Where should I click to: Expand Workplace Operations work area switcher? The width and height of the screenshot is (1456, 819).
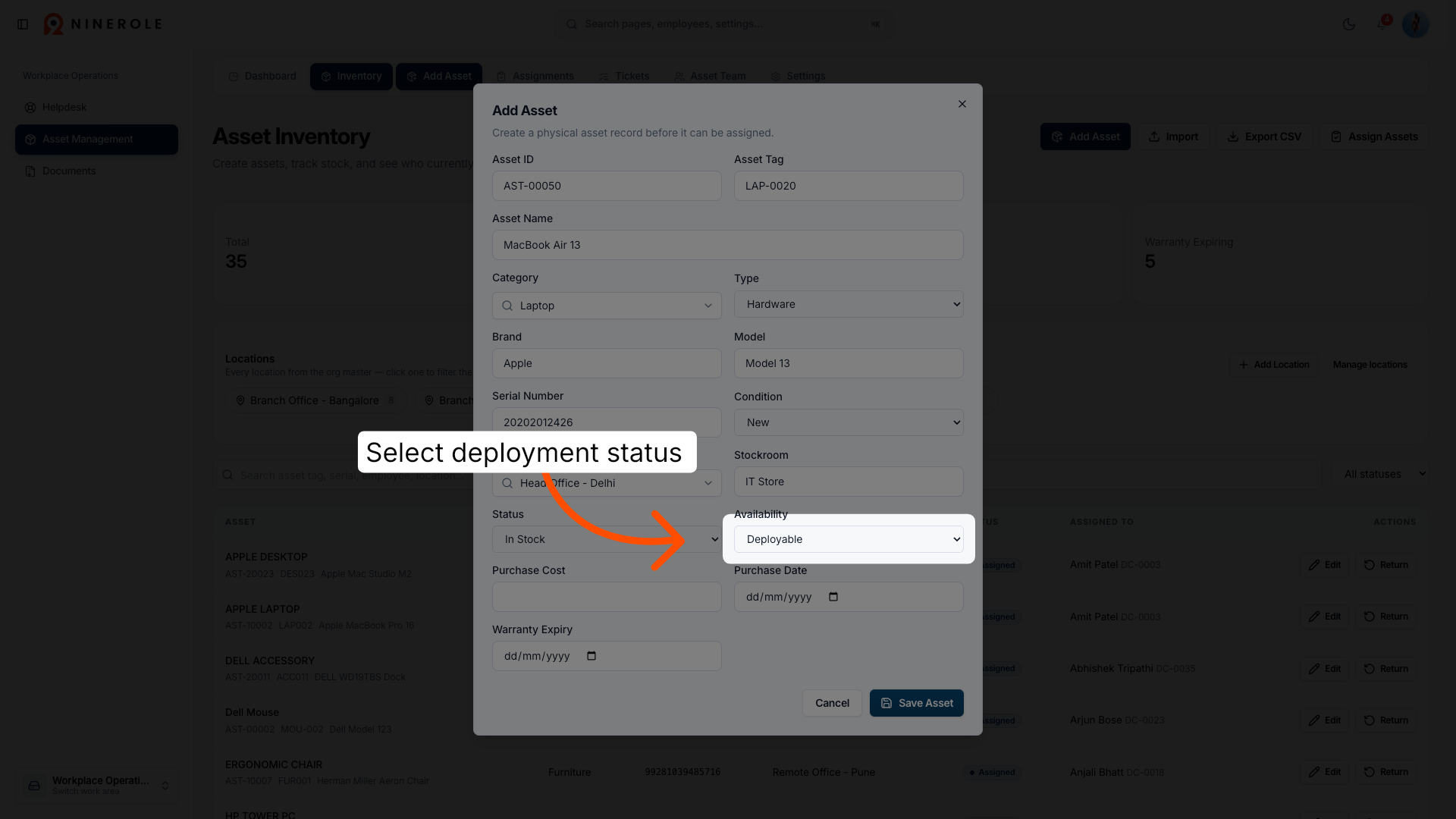[97, 786]
